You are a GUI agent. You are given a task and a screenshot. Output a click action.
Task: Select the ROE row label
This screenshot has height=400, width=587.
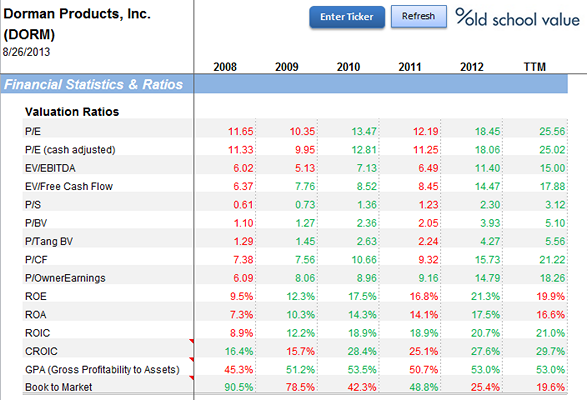36,296
